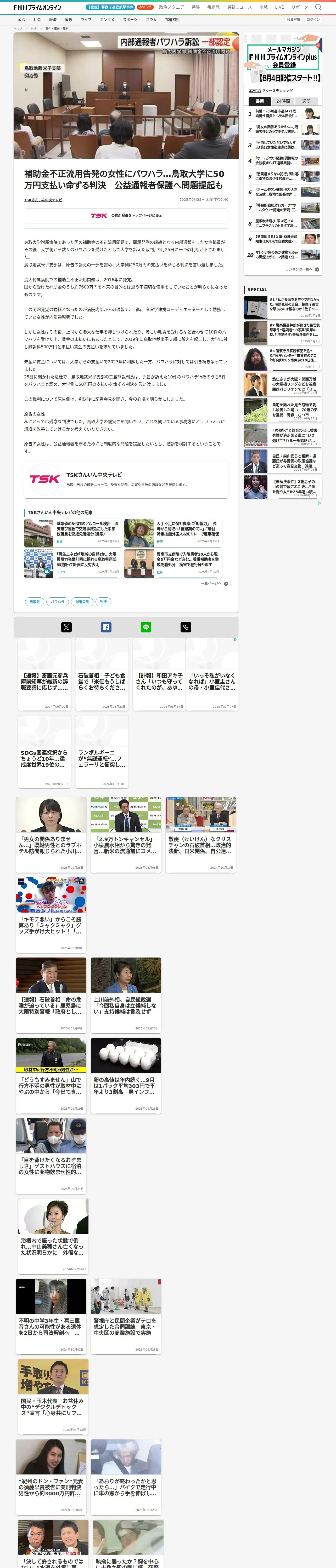Open 政治スクエア in top navigation
The image size is (336, 1568).
171,7
